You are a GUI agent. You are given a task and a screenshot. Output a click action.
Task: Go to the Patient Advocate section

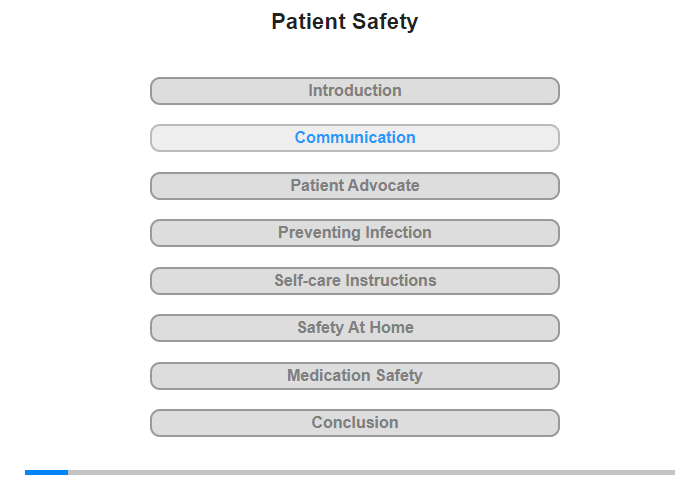click(x=354, y=186)
